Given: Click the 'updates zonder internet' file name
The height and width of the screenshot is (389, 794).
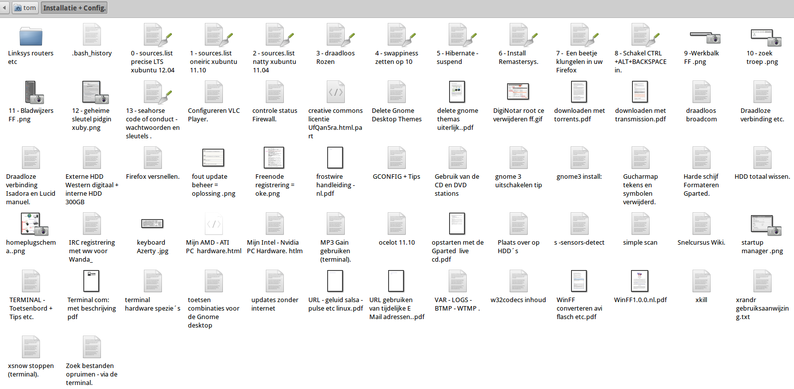Looking at the screenshot, I should coord(274,304).
